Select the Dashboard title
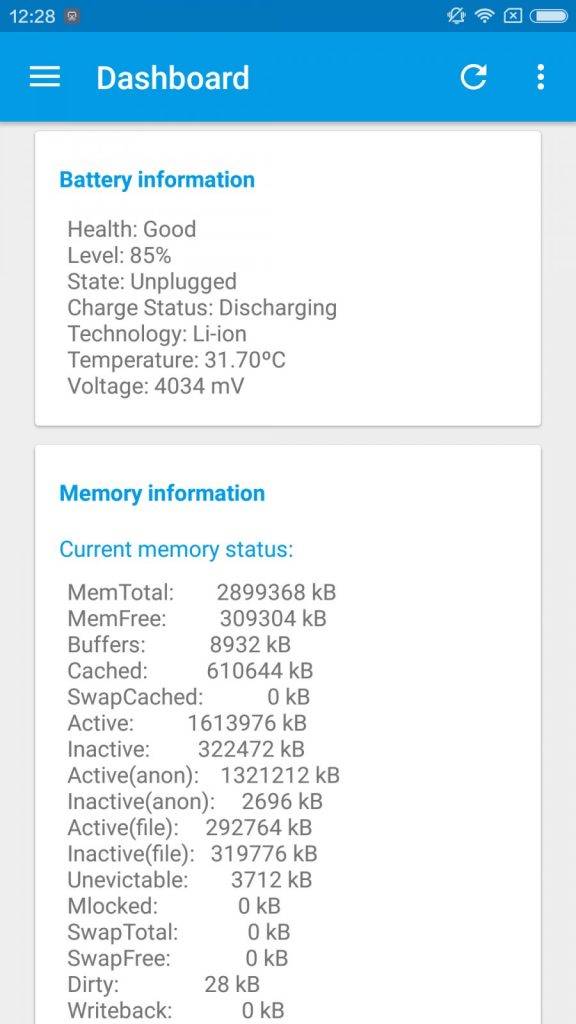The width and height of the screenshot is (576, 1024). 173,78
